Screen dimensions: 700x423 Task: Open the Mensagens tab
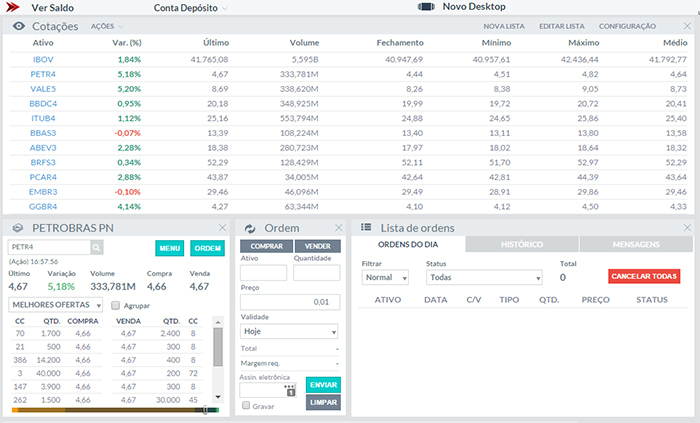635,244
